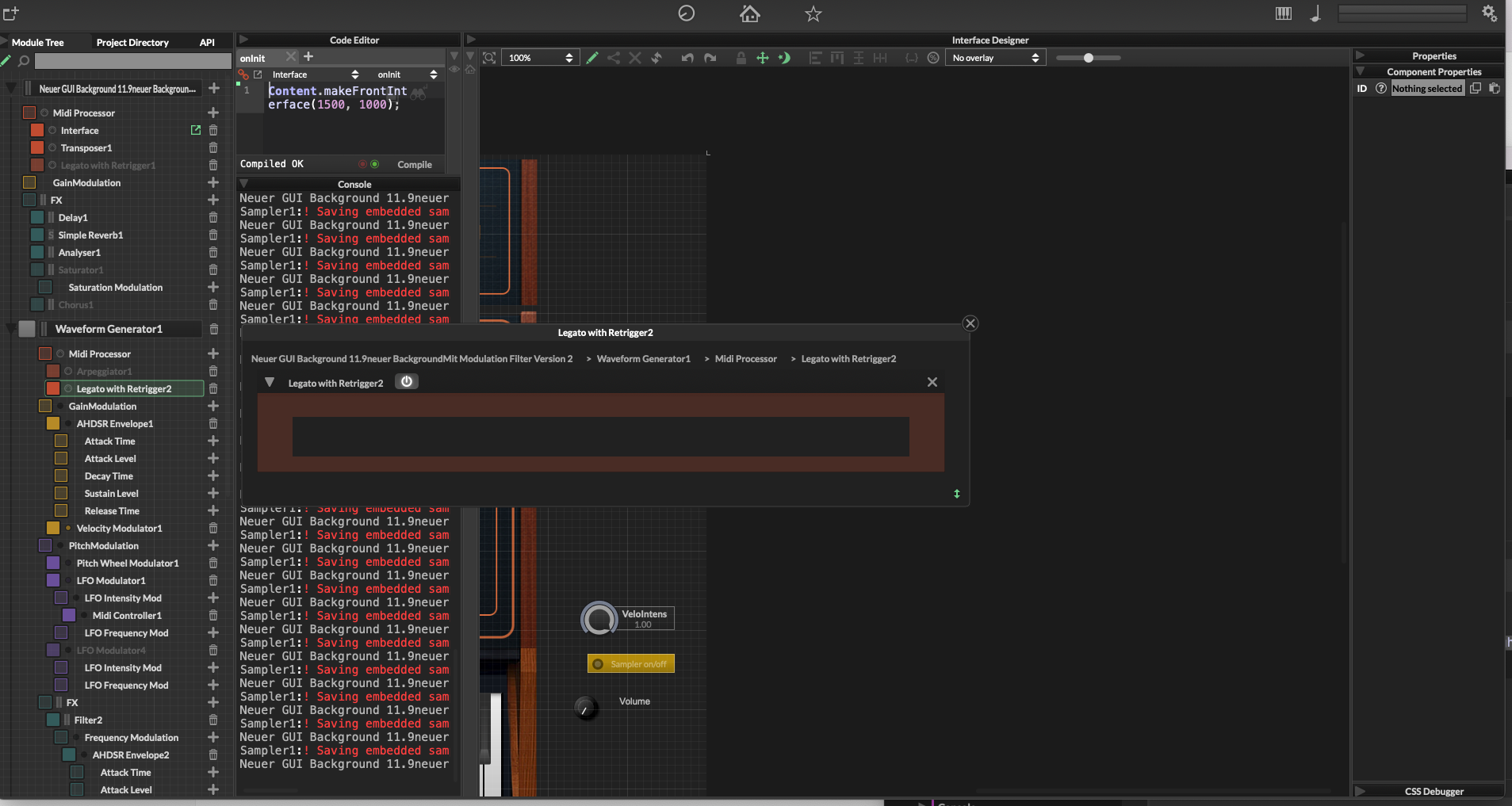Click the overlay opacity slider handle
This screenshot has height=806, width=1512.
click(x=1089, y=58)
